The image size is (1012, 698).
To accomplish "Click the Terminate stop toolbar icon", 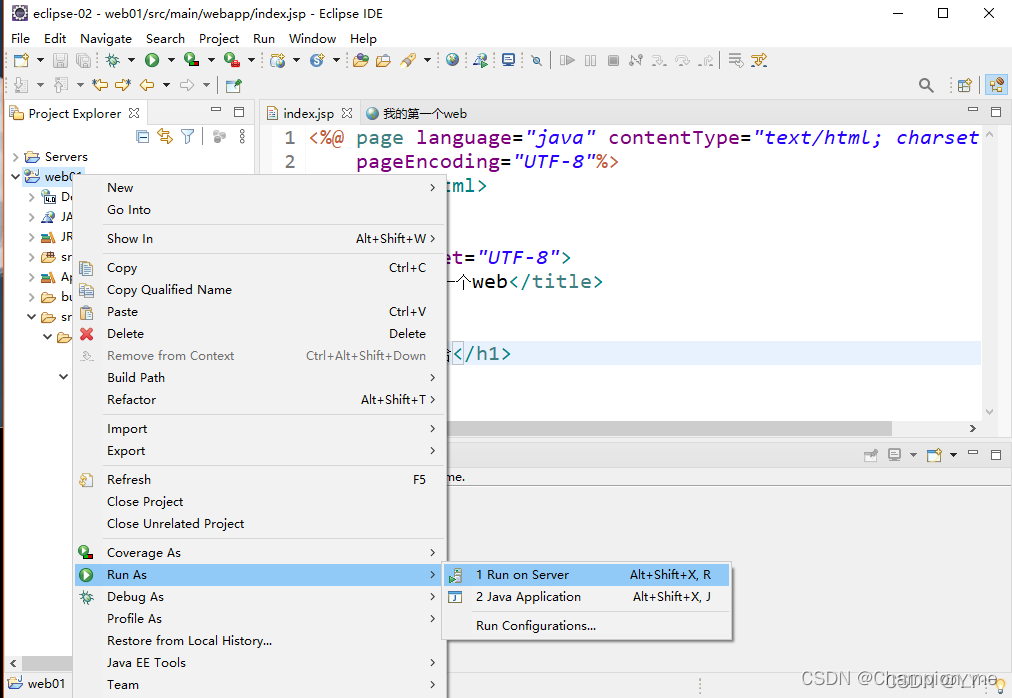I will [x=614, y=60].
